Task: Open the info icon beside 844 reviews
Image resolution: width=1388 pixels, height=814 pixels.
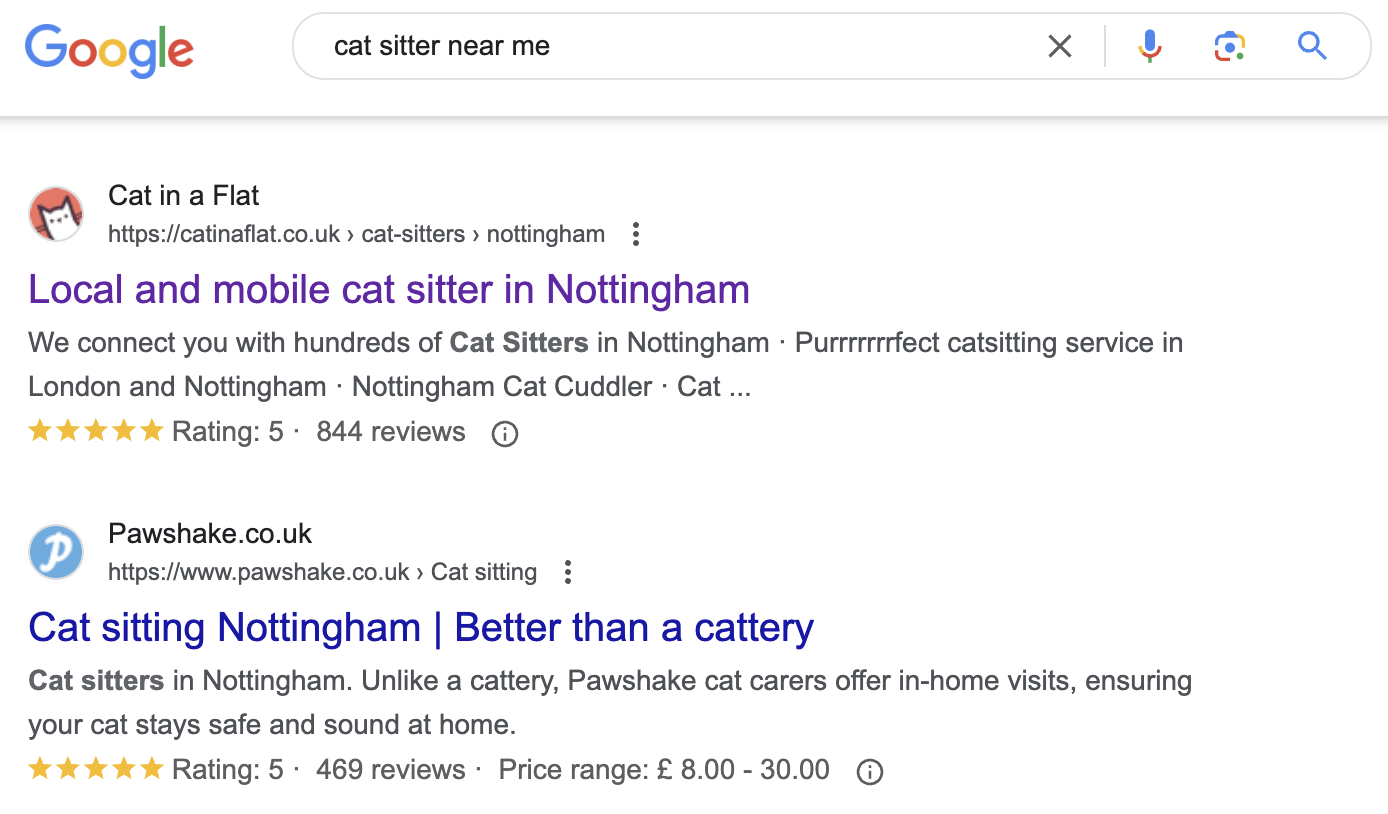Action: (x=504, y=433)
